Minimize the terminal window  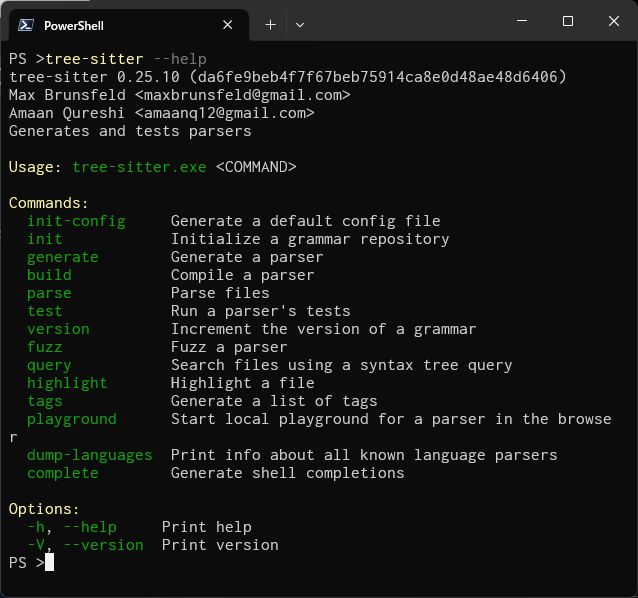[521, 21]
